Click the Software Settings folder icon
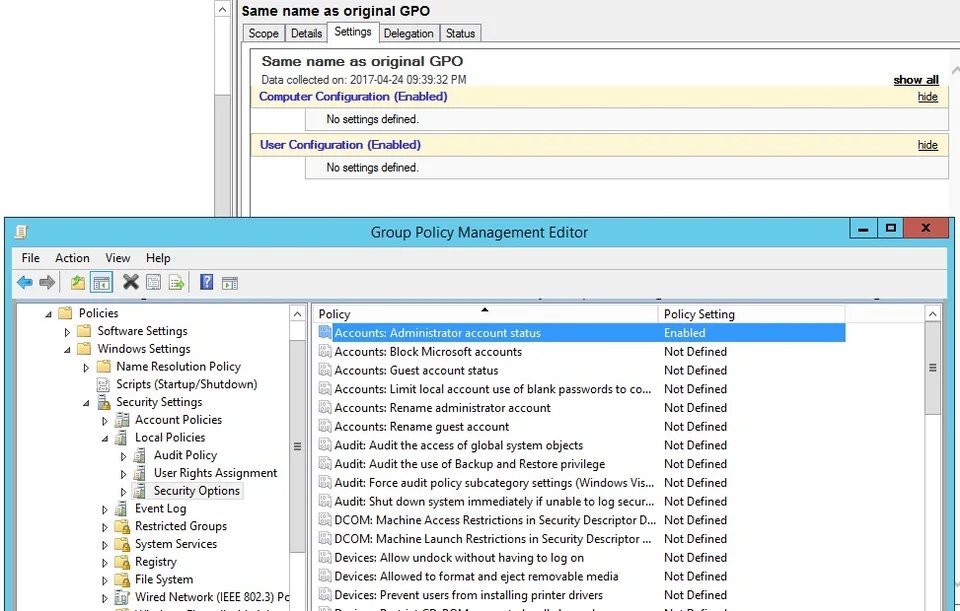The image size is (960, 611). point(84,331)
